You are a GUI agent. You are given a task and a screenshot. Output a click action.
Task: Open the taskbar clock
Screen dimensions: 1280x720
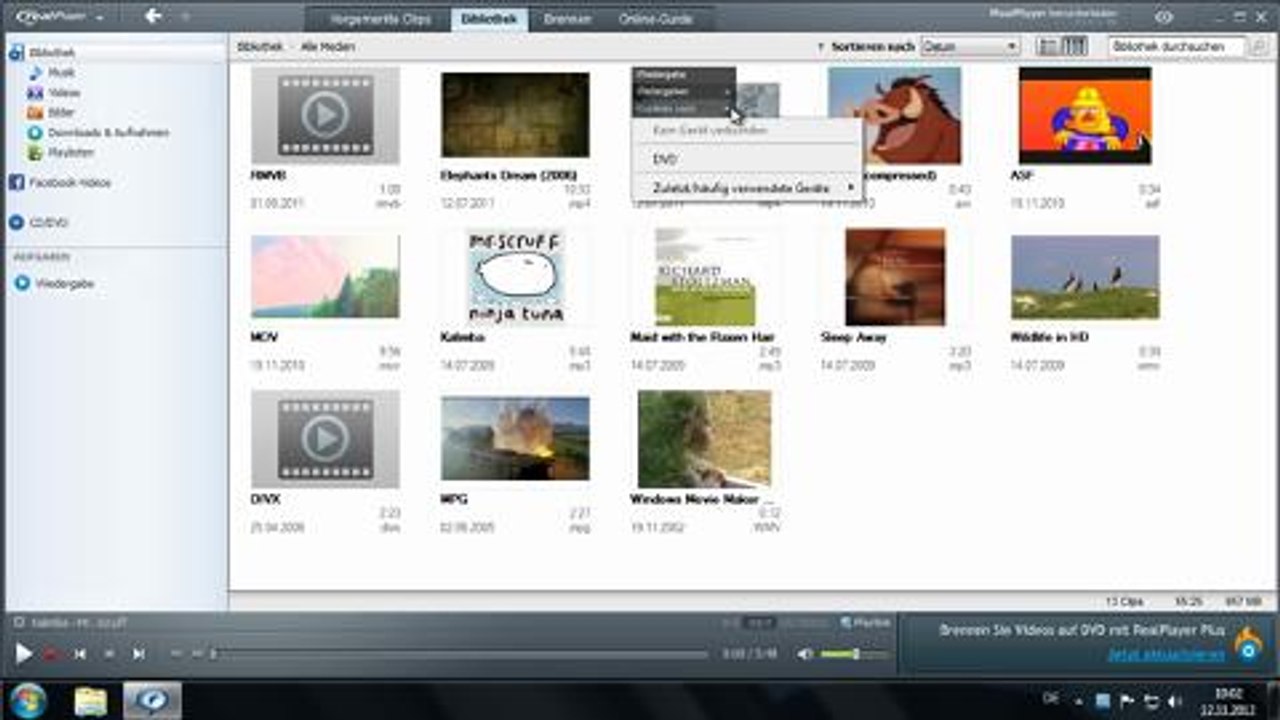pyautogui.click(x=1226, y=701)
